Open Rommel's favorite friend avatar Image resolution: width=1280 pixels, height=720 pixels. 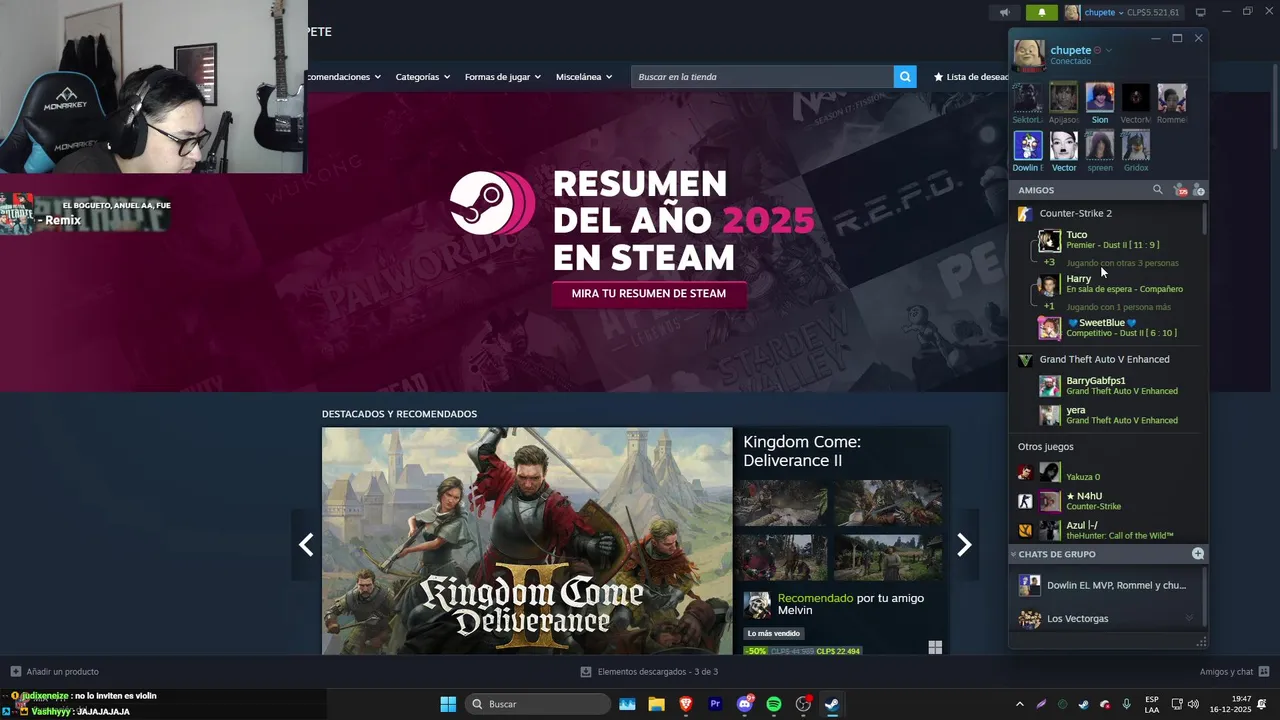tap(1172, 97)
